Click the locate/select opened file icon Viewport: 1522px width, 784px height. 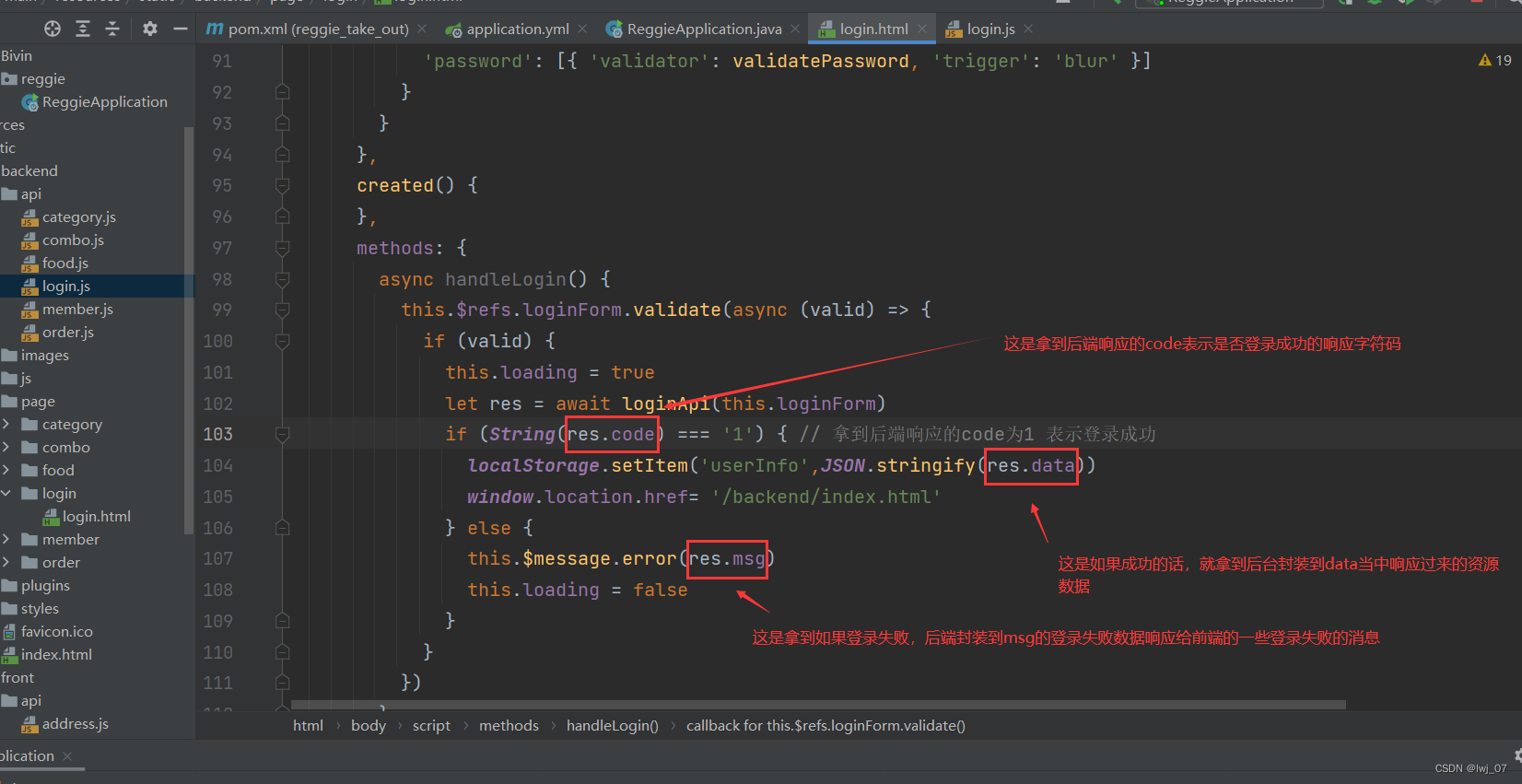tap(53, 29)
